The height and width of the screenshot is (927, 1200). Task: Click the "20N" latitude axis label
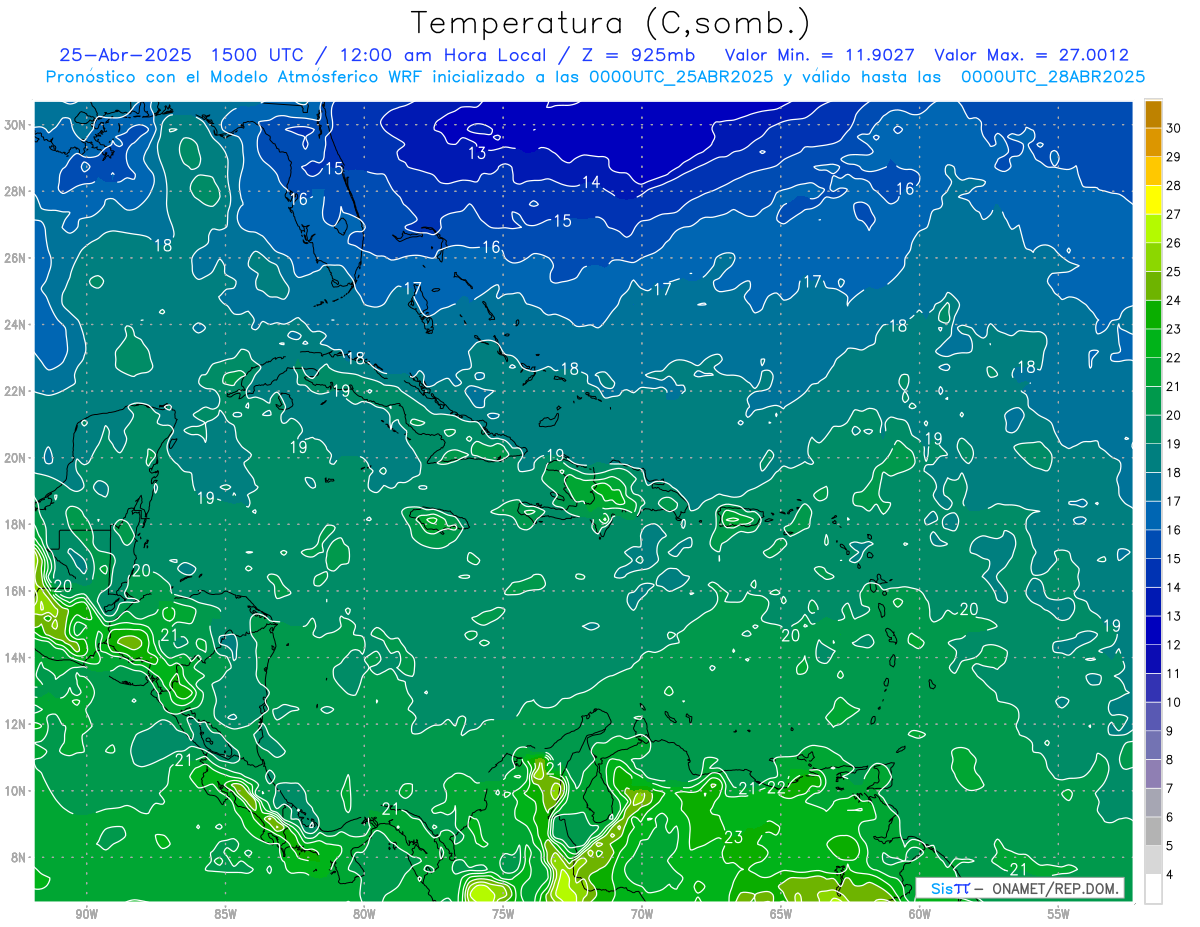click(x=15, y=458)
